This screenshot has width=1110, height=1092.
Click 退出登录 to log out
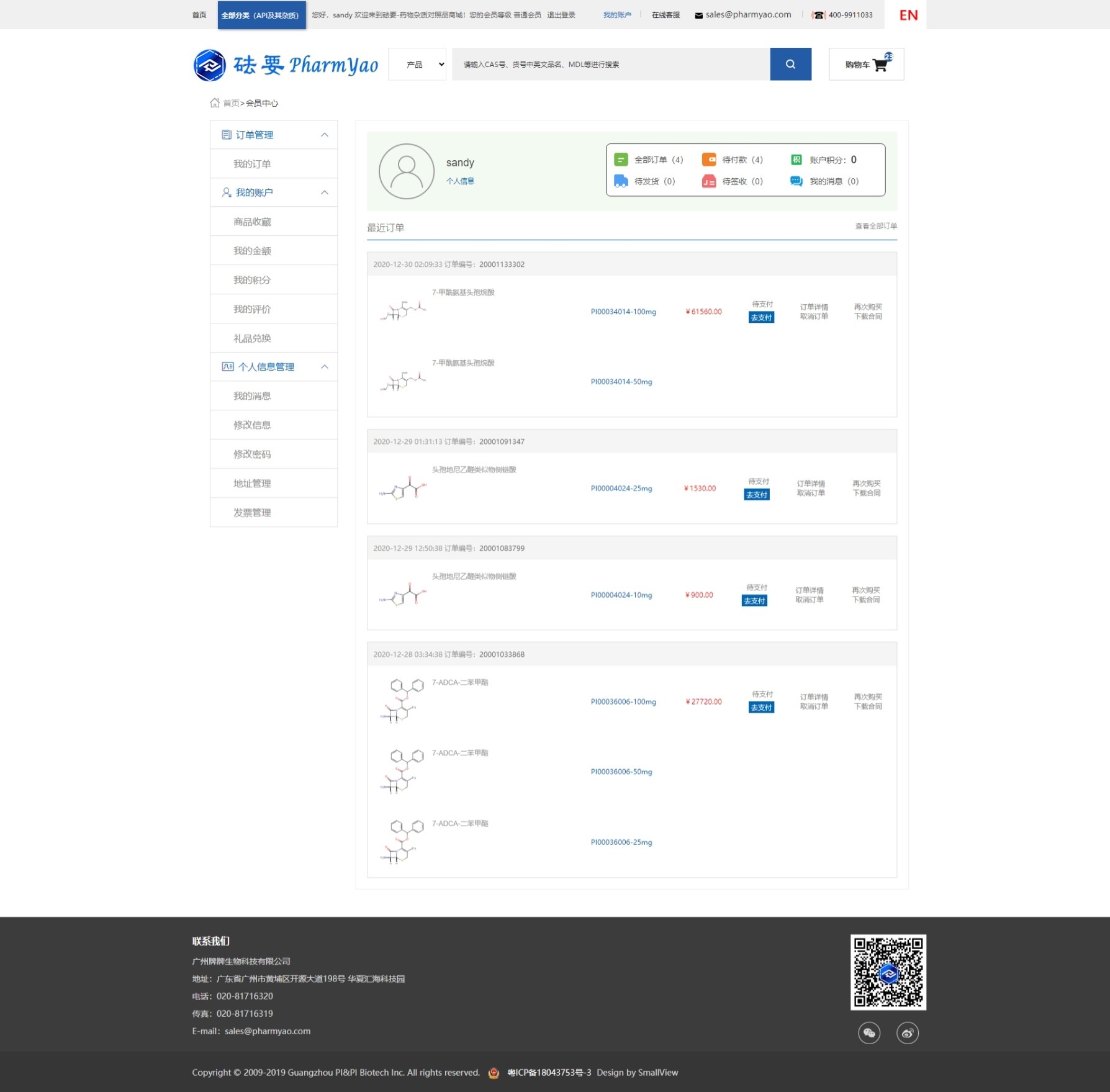click(x=561, y=15)
